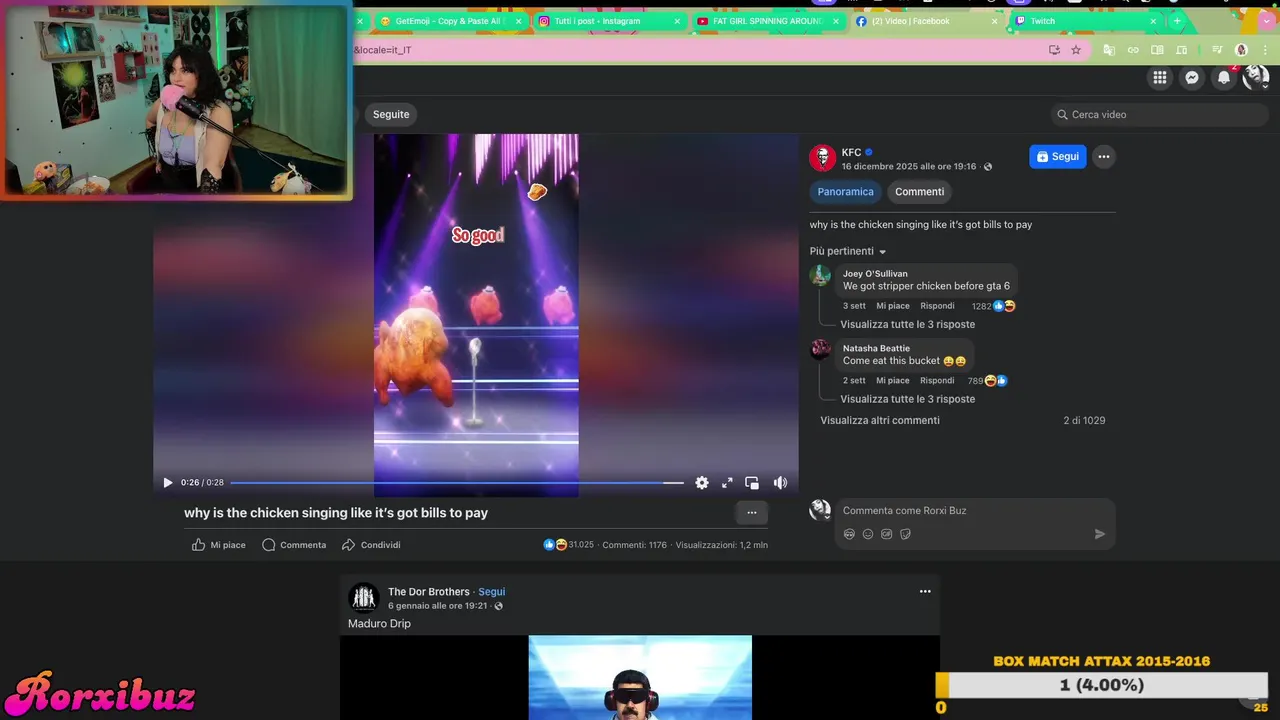Open Natasha Beattie's profile name
Image resolution: width=1280 pixels, height=720 pixels.
click(876, 348)
